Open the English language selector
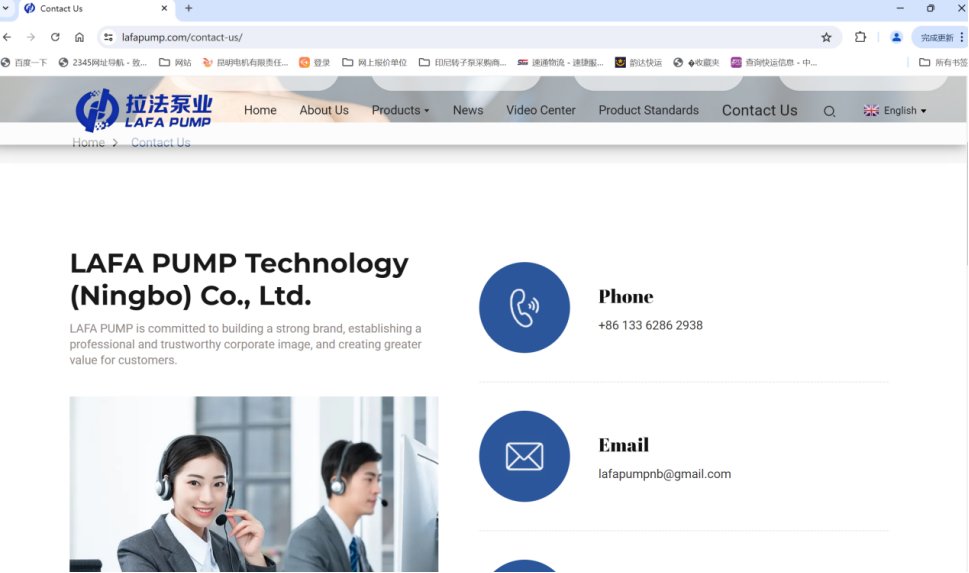Image resolution: width=969 pixels, height=573 pixels. tap(895, 110)
